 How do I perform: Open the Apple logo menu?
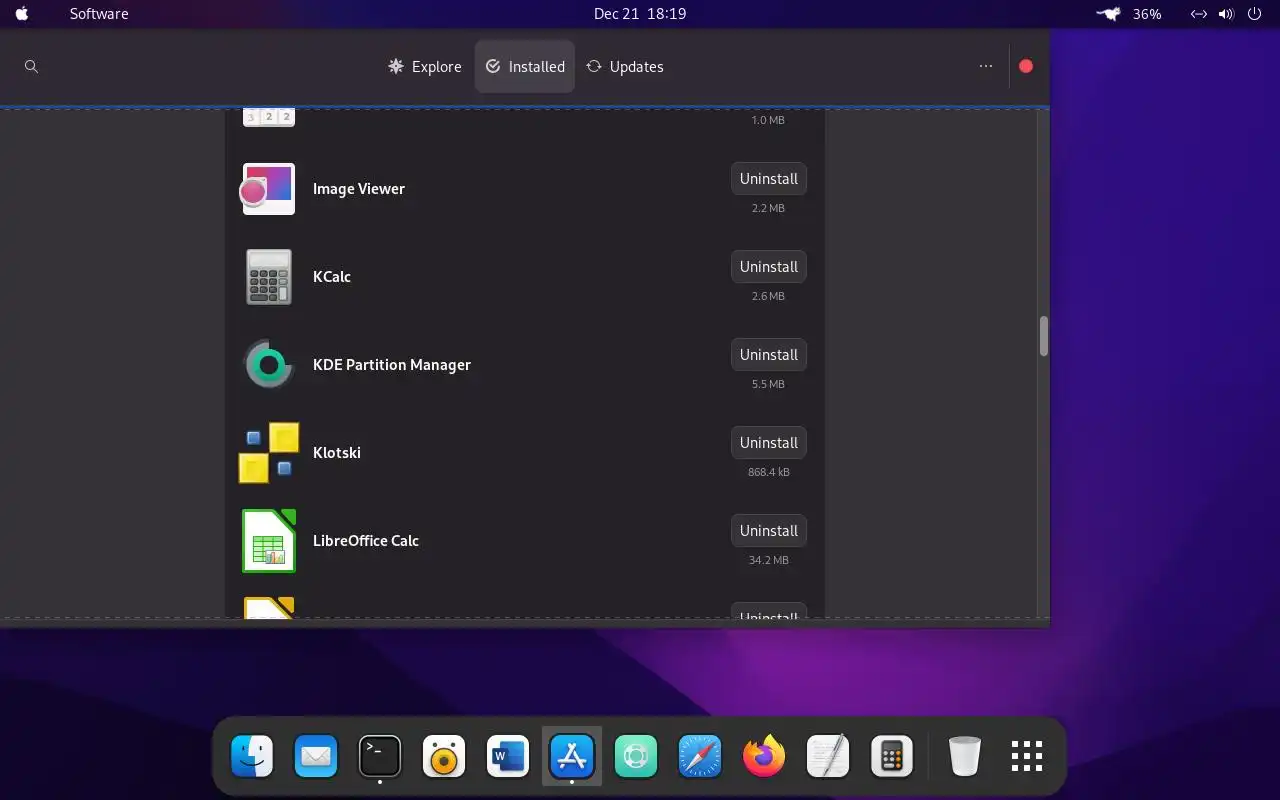22,14
